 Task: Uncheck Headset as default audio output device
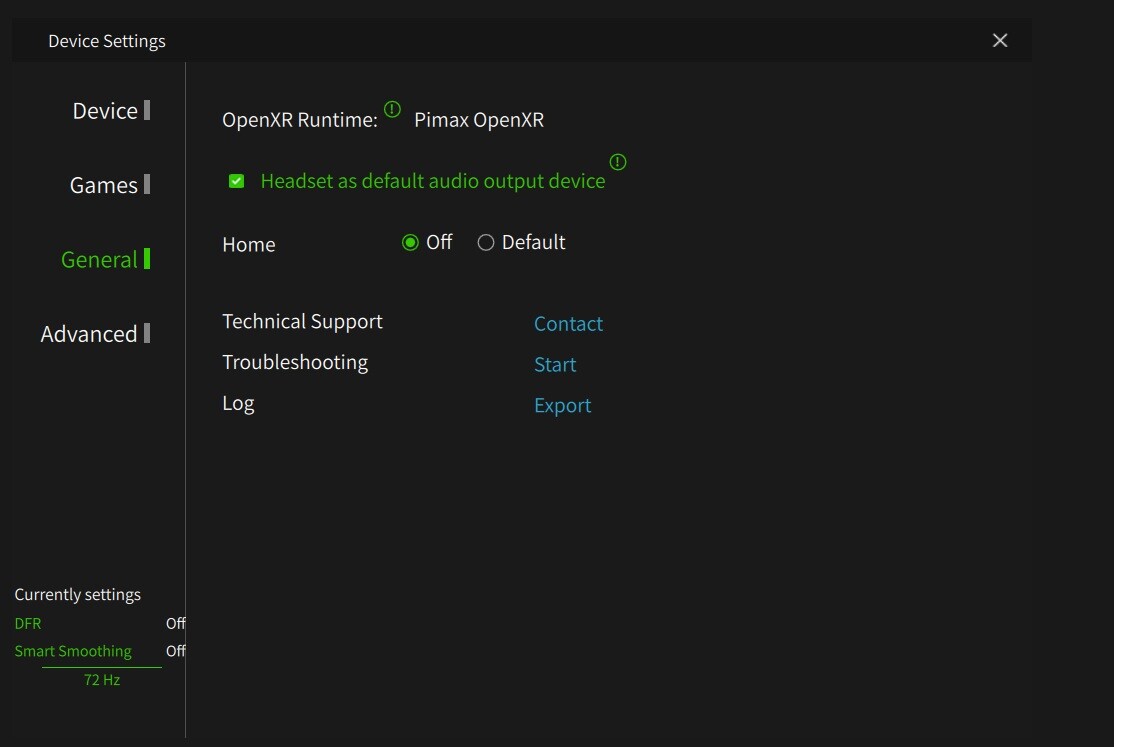tap(237, 182)
